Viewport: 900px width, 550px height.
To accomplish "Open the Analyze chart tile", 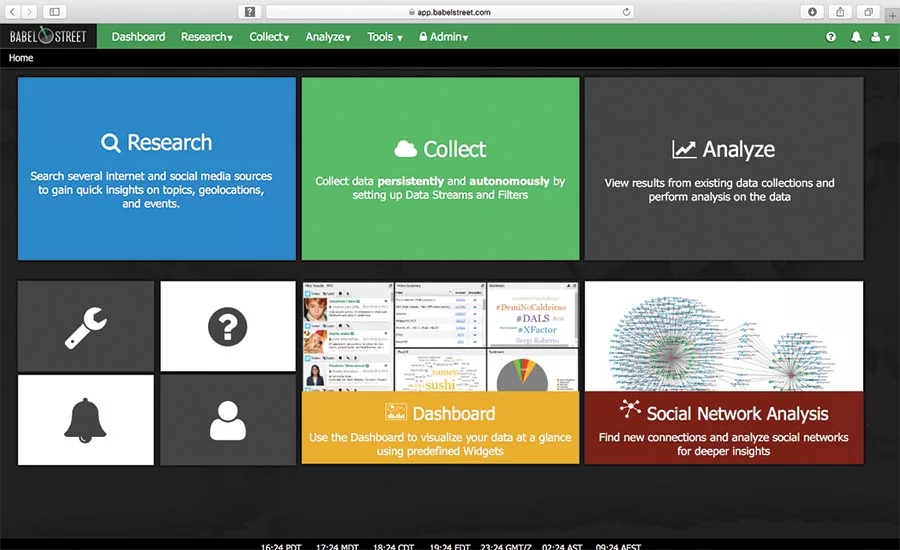I will 724,169.
